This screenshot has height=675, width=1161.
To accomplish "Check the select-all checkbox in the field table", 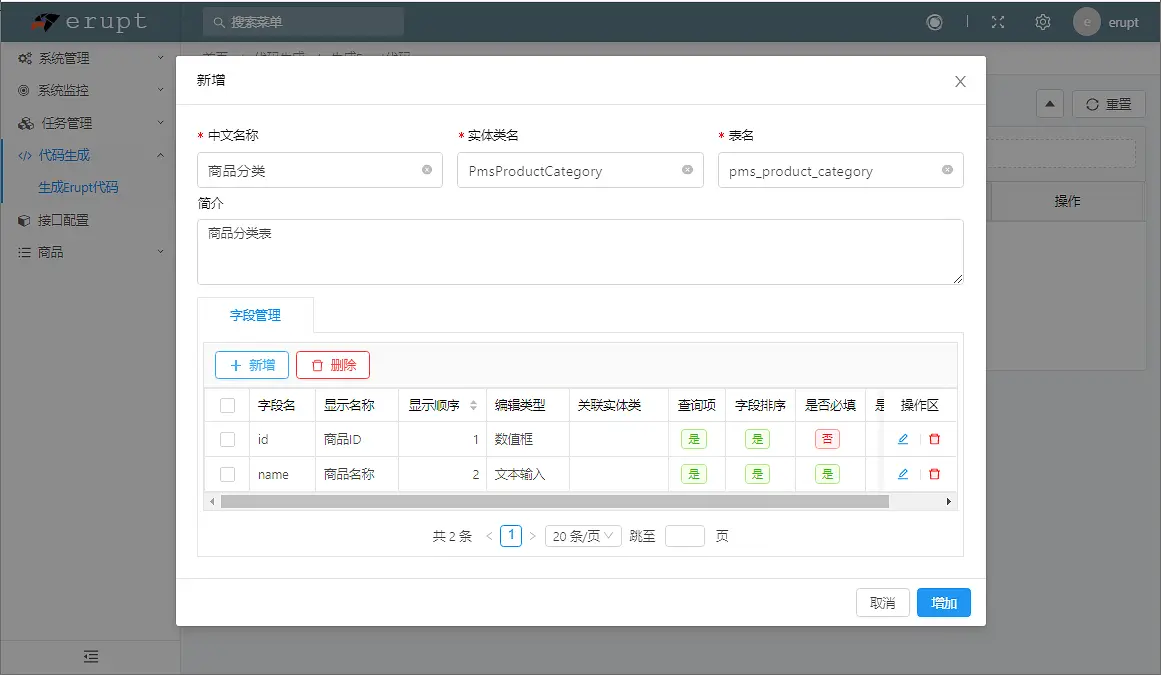I will coord(226,404).
